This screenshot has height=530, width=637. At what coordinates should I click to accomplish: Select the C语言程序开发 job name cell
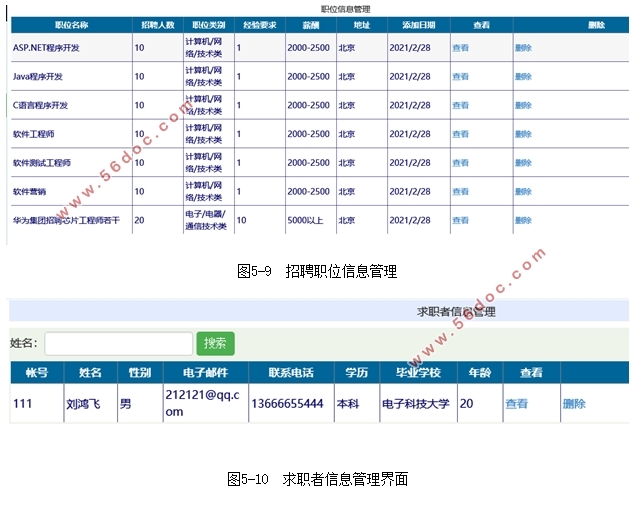pyautogui.click(x=72, y=106)
